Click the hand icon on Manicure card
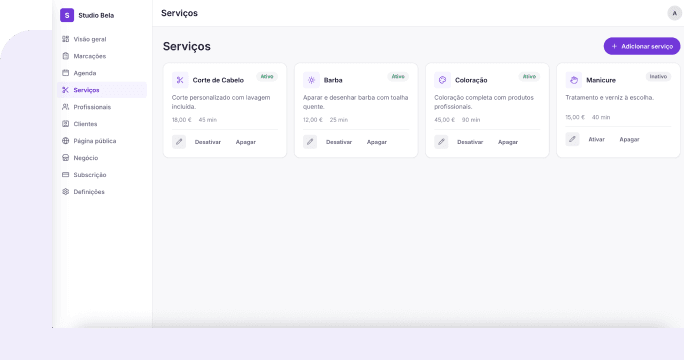The width and height of the screenshot is (684, 360). 574,80
